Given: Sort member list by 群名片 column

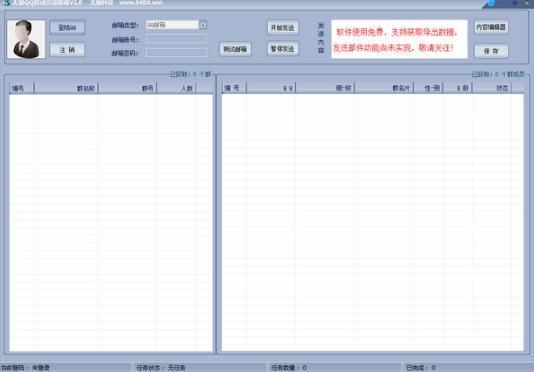Looking at the screenshot, I should [384, 88].
